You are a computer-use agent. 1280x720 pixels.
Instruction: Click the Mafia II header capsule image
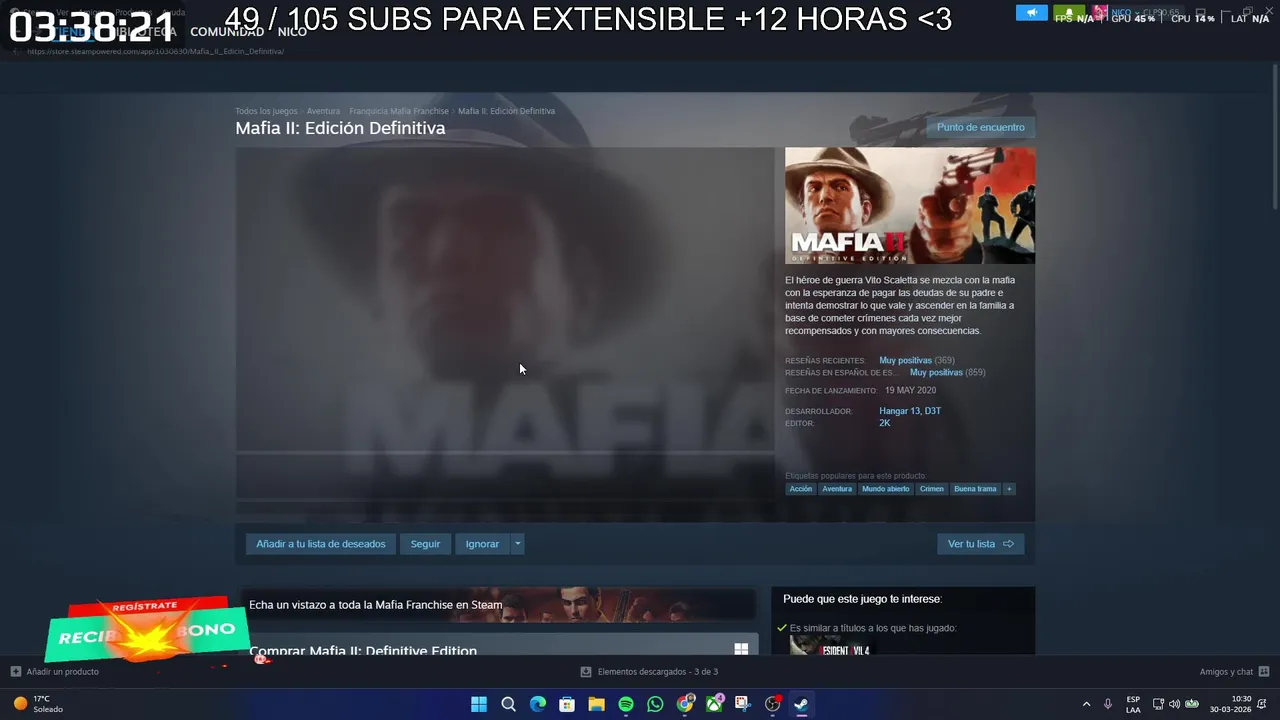click(x=910, y=206)
